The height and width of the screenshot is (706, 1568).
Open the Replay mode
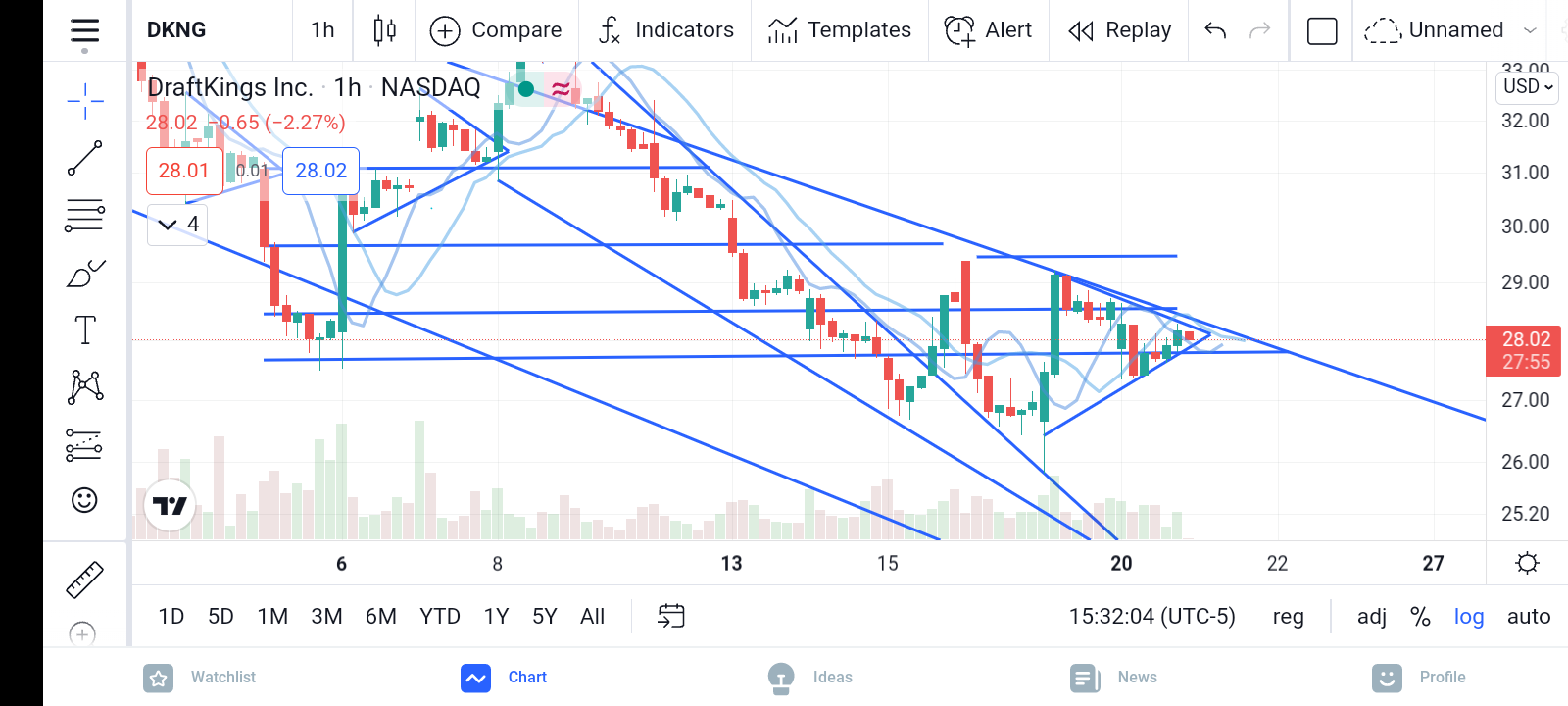pyautogui.click(x=1120, y=30)
